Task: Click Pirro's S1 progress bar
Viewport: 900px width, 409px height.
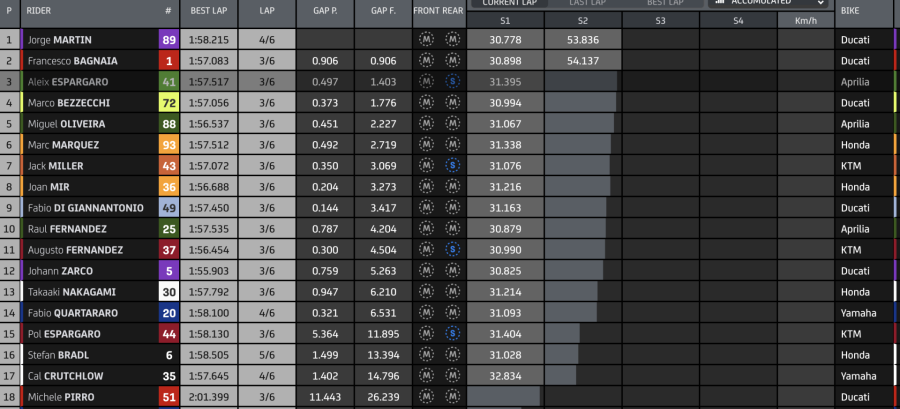Action: [503, 397]
